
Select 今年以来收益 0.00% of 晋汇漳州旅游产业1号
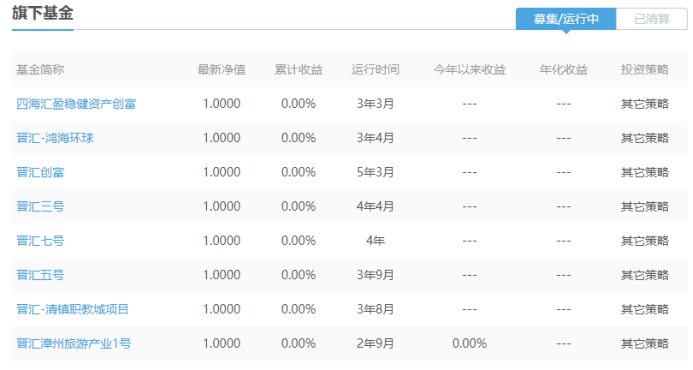point(469,343)
